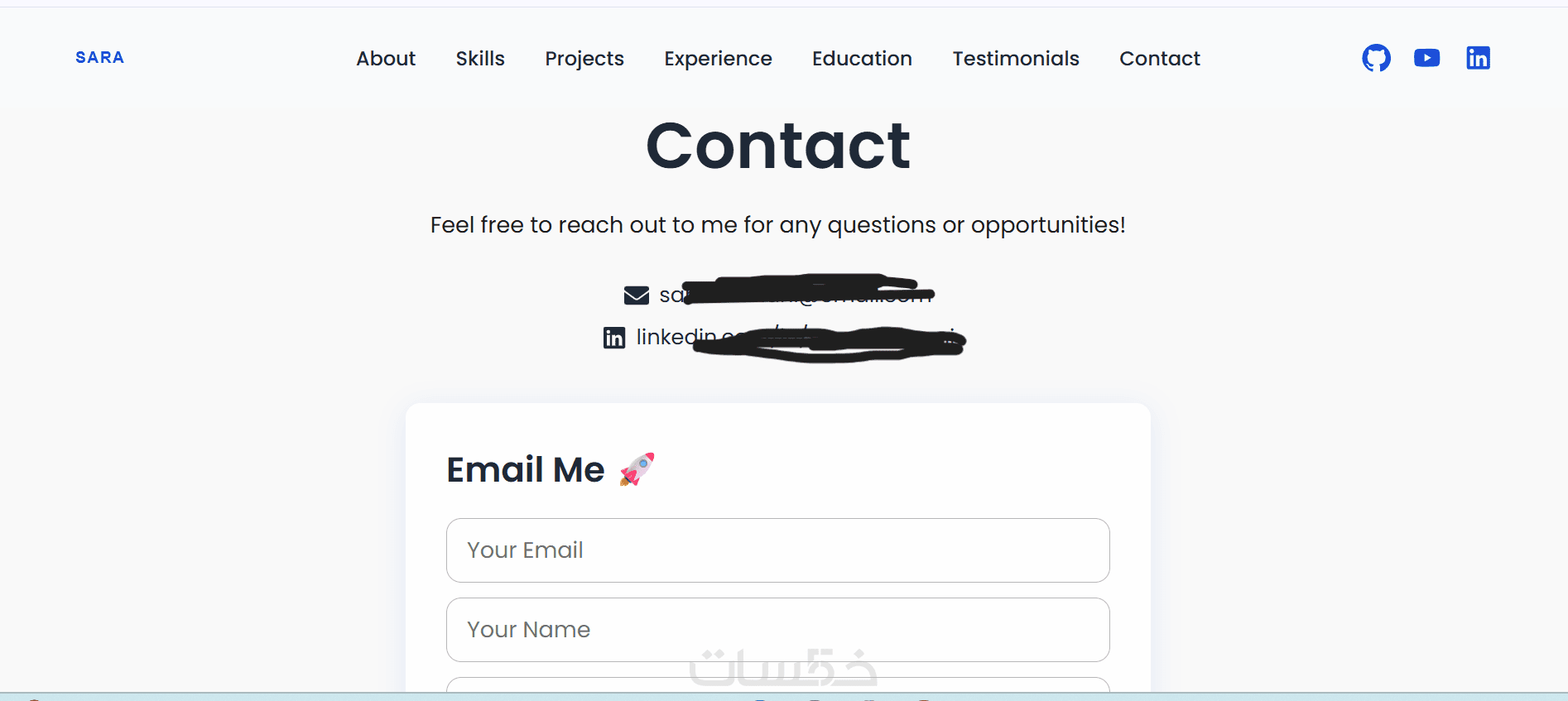Click the LinkedIn icon beside the profile link

tap(614, 338)
